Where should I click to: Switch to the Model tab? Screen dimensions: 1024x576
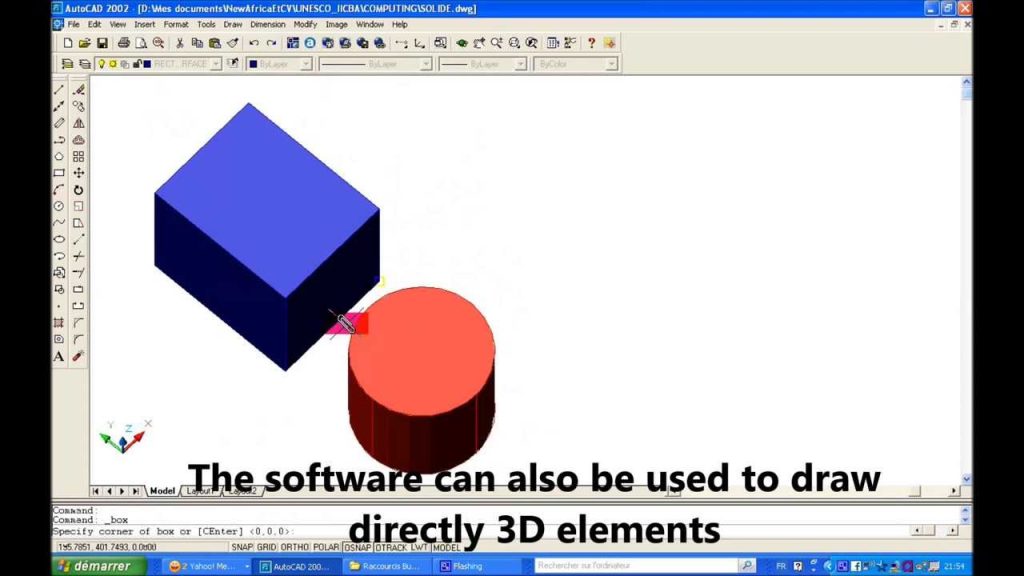(162, 491)
